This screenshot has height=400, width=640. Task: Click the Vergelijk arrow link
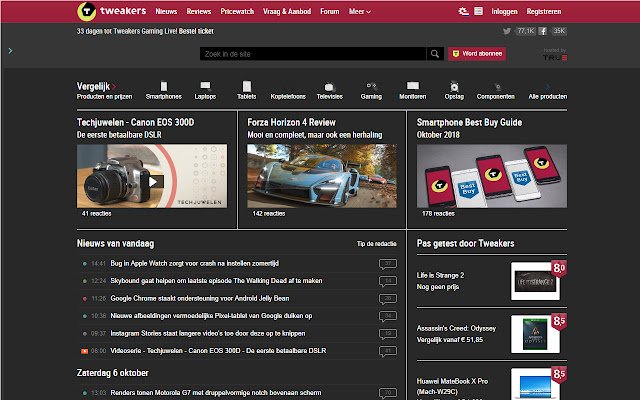tap(114, 87)
